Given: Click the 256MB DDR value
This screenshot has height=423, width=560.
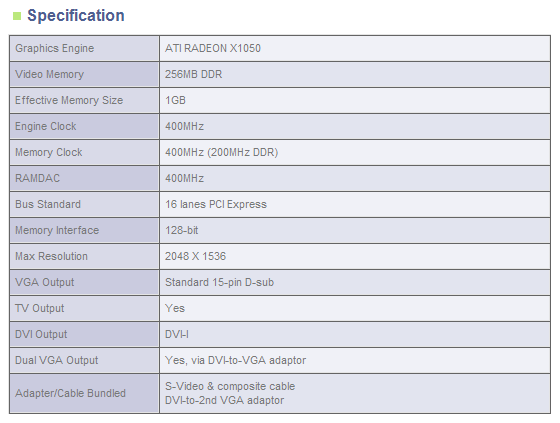Looking at the screenshot, I should click(194, 74).
